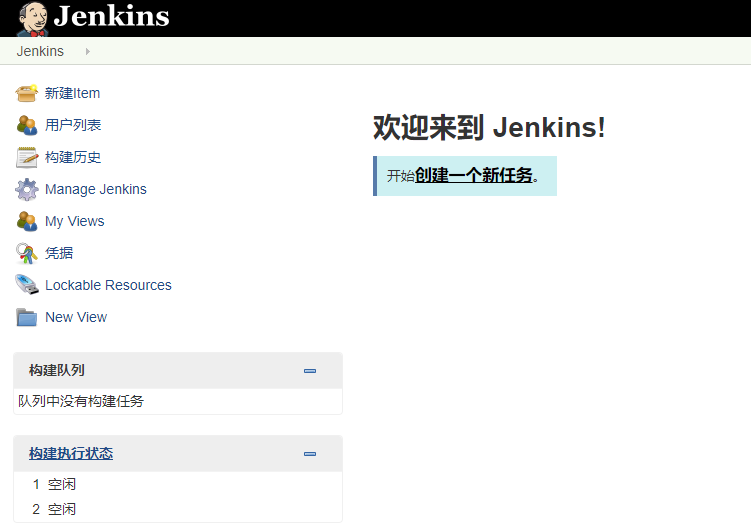Open the Jenkins breadcrumb dropdown arrow
This screenshot has width=751, height=526.
[x=88, y=51]
